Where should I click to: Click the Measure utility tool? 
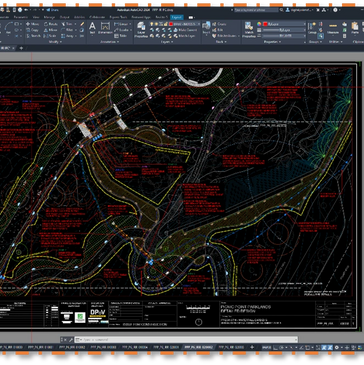point(332,28)
